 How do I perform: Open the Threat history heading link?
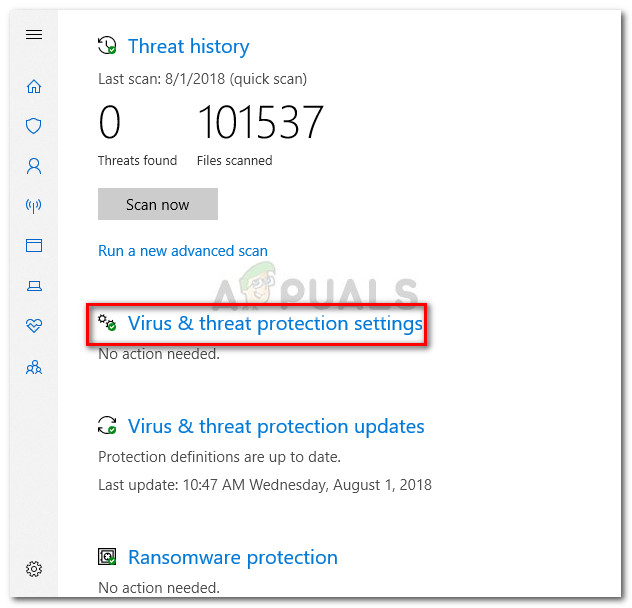pyautogui.click(x=188, y=47)
